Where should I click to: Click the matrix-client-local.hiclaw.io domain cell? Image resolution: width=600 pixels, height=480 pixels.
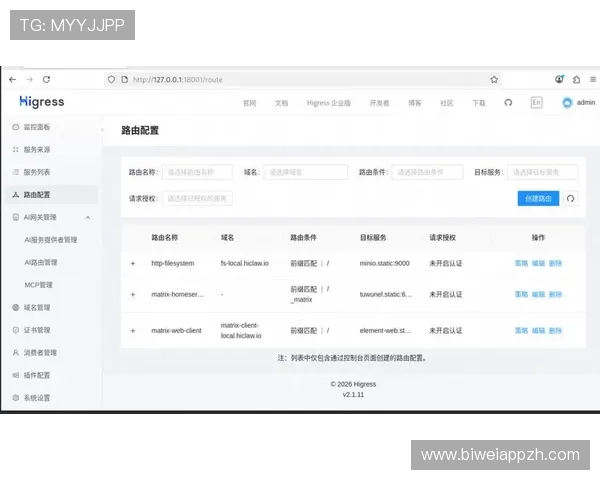pyautogui.click(x=241, y=330)
